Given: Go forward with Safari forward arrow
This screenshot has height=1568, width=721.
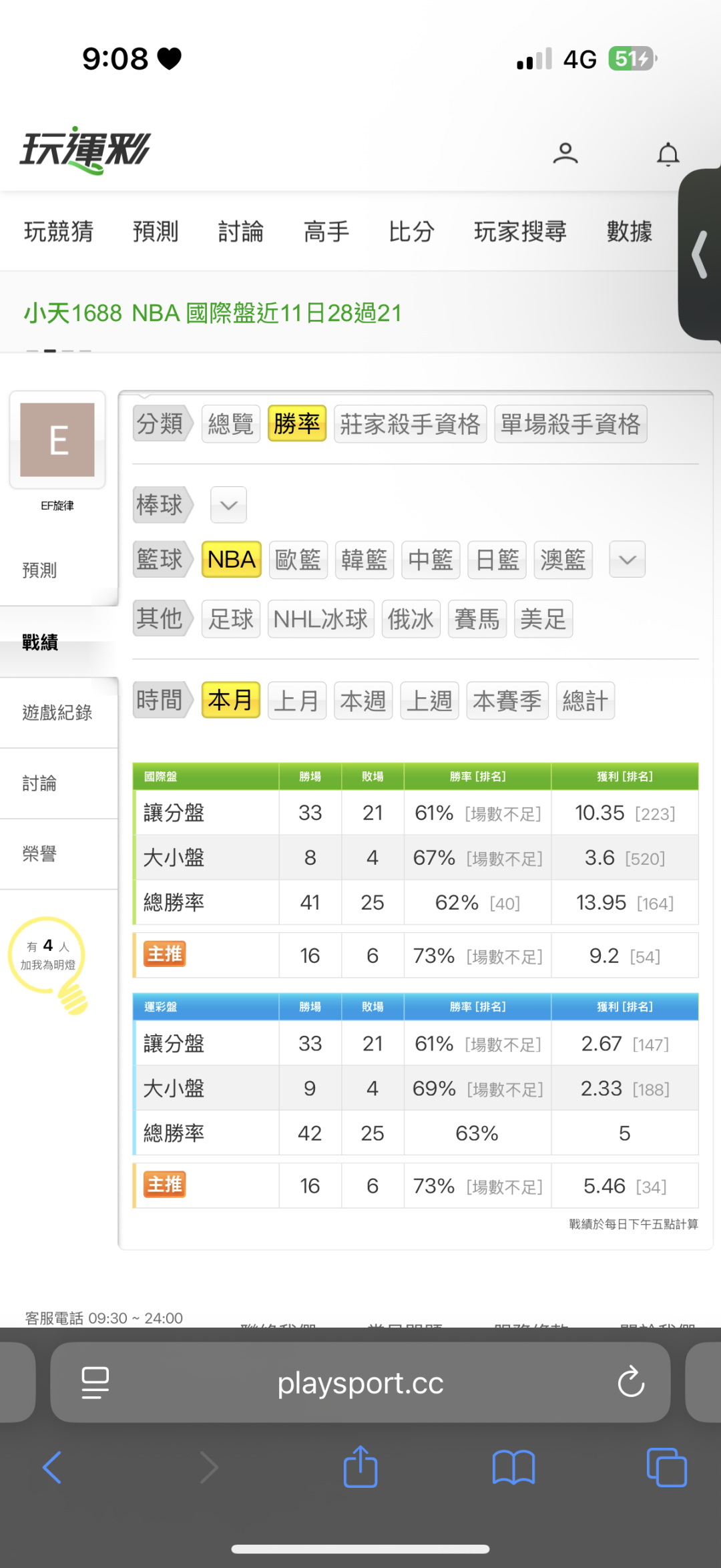Looking at the screenshot, I should click(x=209, y=1467).
